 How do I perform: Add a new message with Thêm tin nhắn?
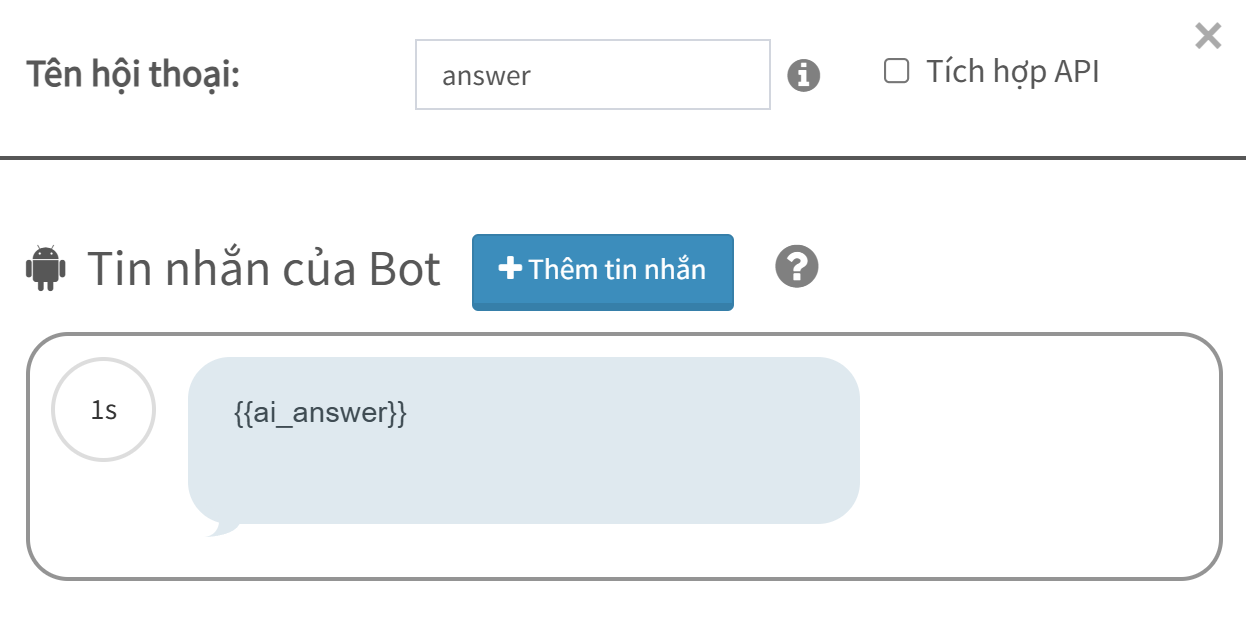pyautogui.click(x=602, y=272)
